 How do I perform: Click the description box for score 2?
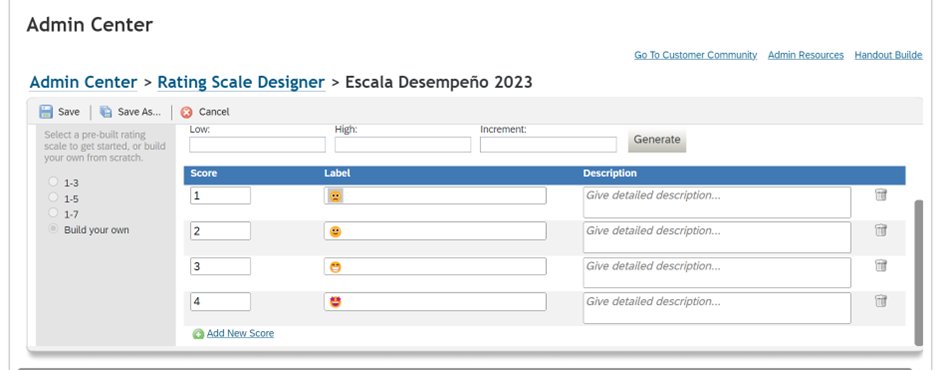click(717, 237)
